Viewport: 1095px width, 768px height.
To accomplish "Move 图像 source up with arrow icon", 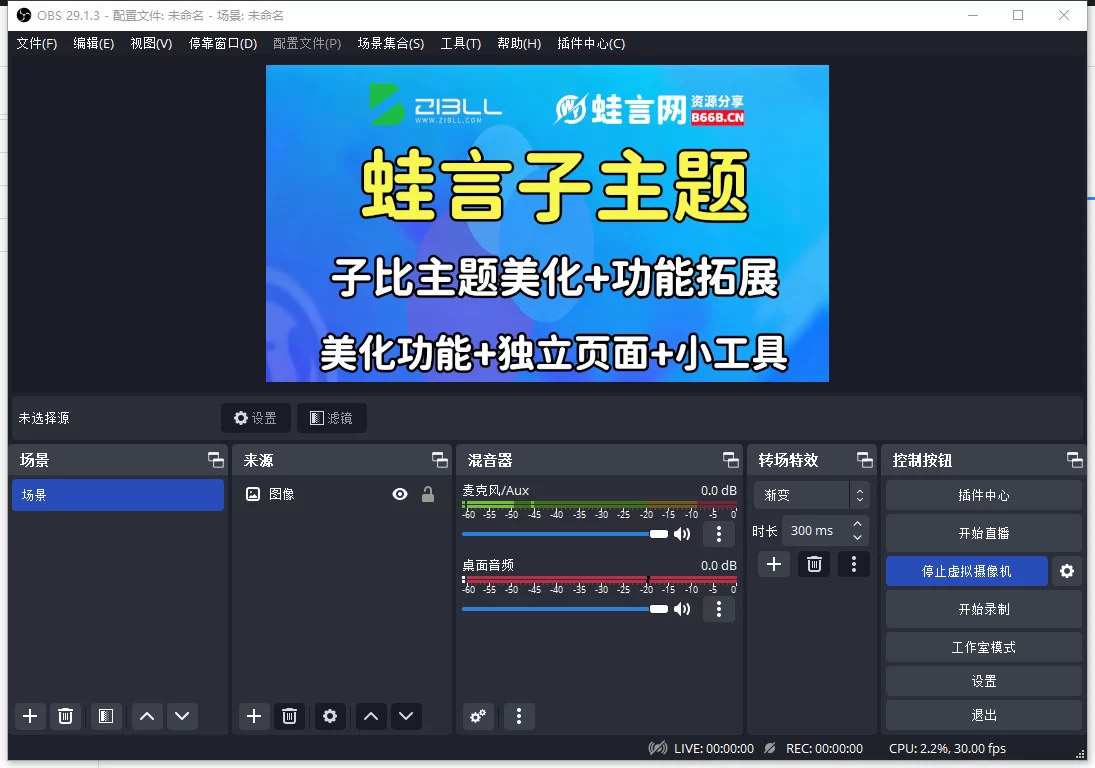I will point(370,716).
